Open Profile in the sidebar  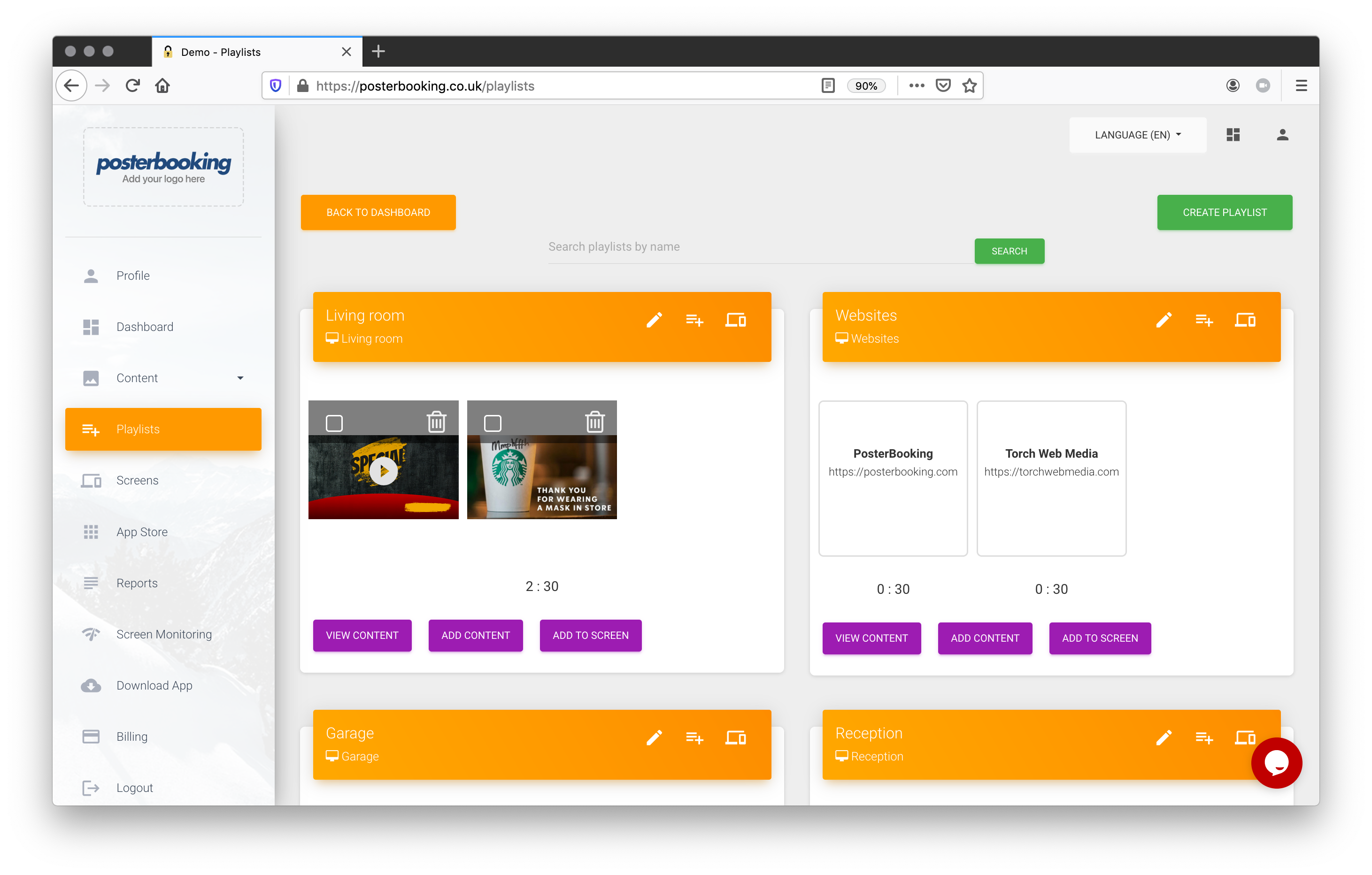[163, 275]
